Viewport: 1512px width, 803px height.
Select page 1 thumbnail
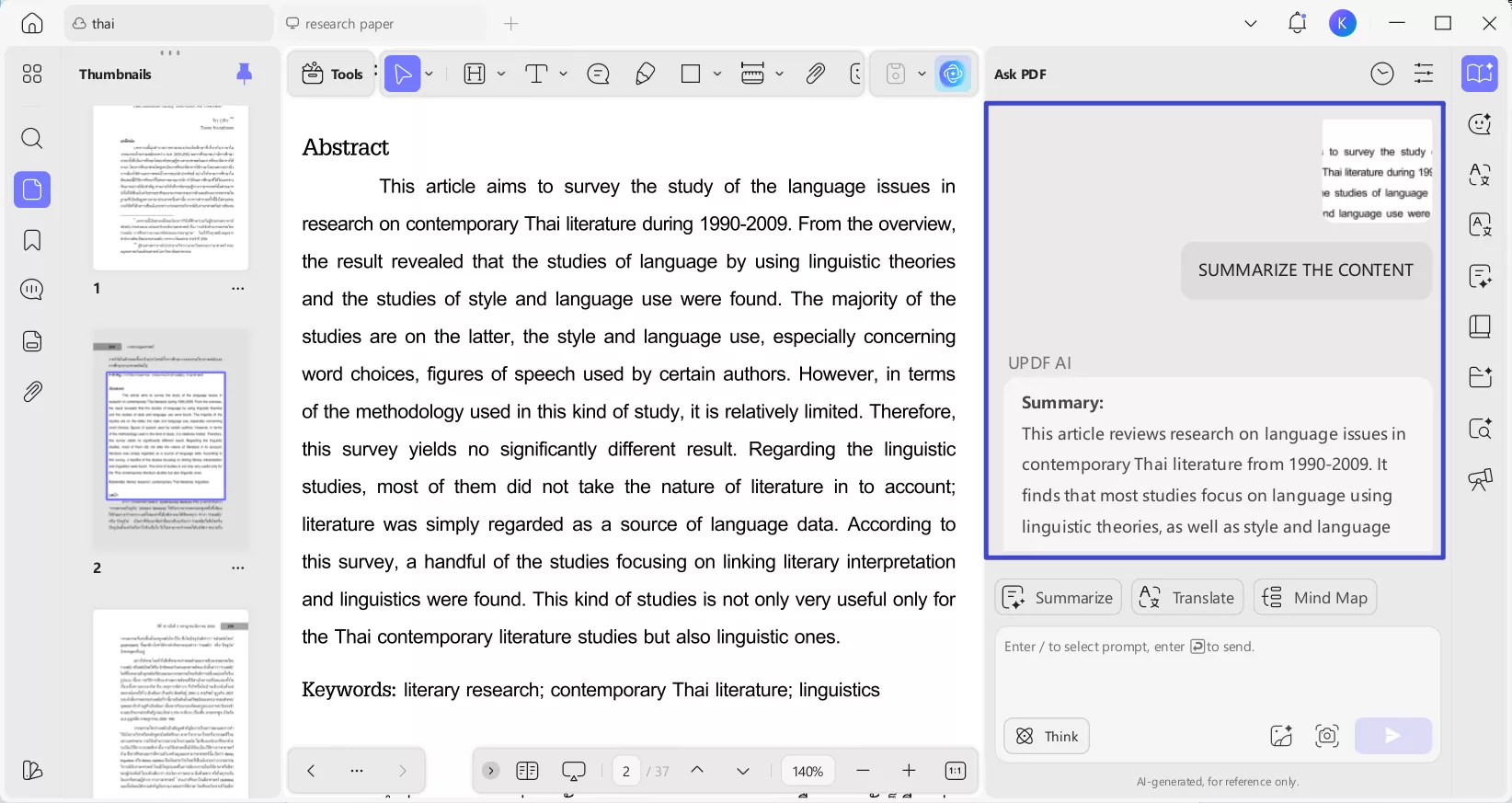click(170, 188)
